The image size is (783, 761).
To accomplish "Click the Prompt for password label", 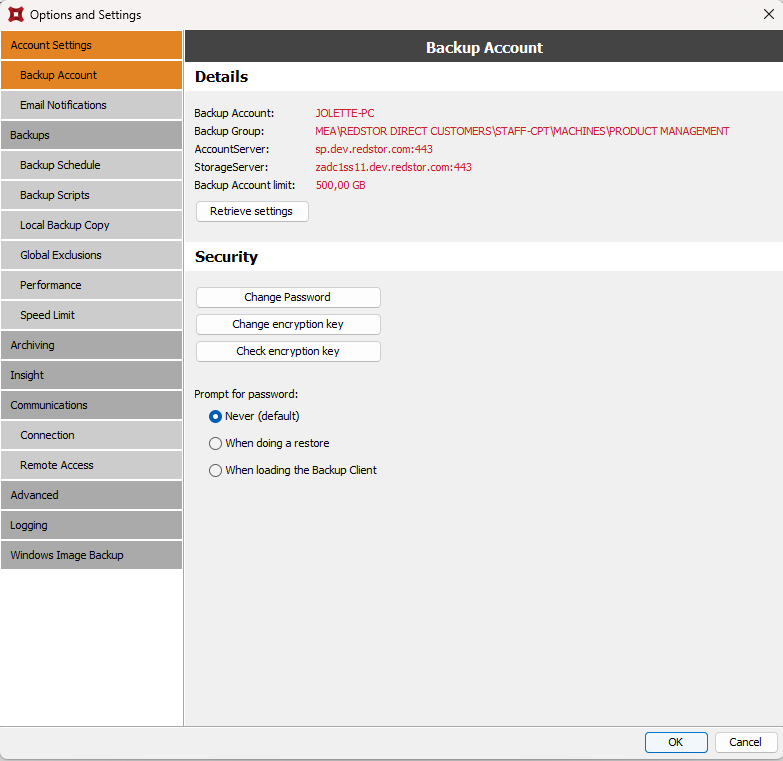I will tap(246, 394).
